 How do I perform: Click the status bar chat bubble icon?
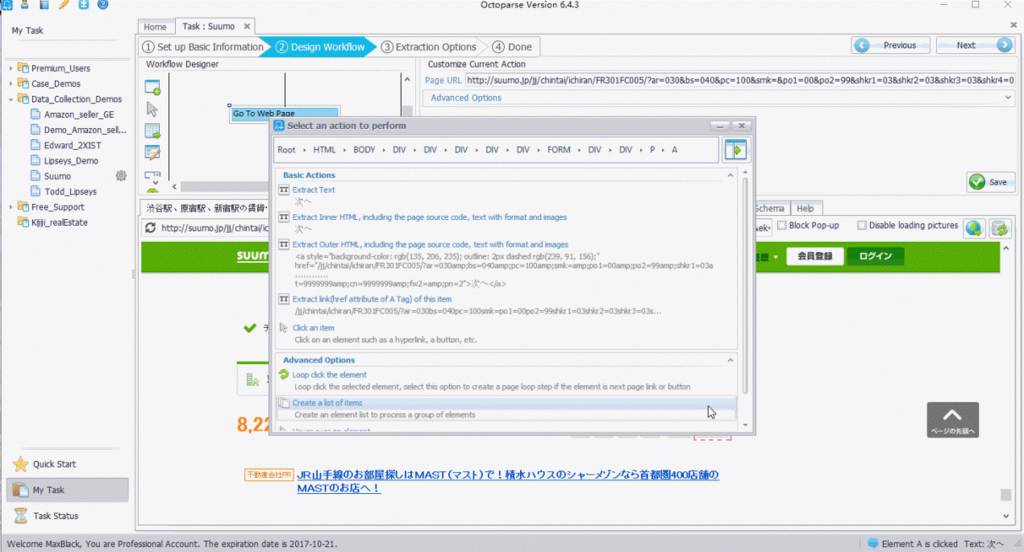click(872, 544)
